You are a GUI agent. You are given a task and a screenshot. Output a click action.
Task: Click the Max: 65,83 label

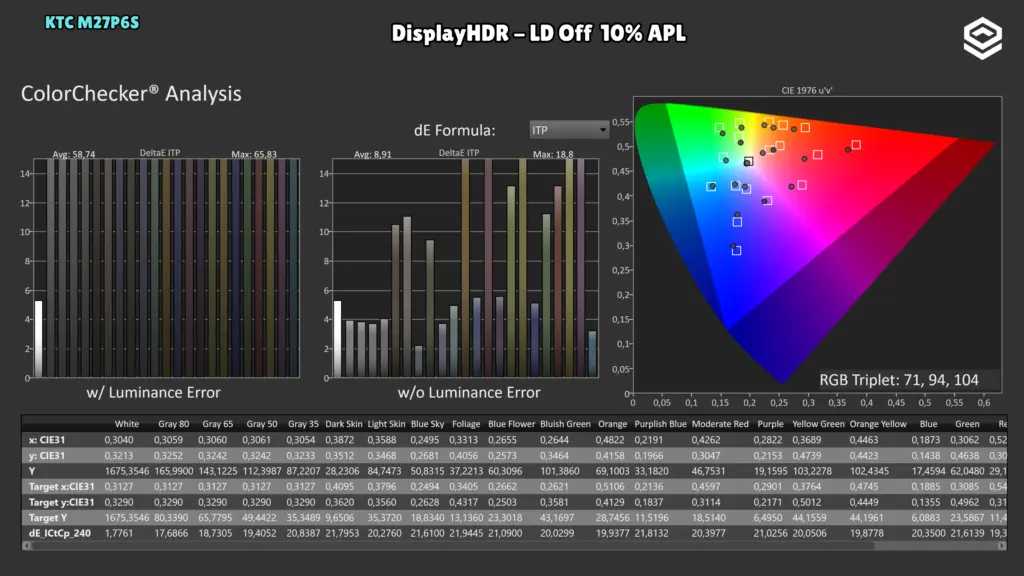pos(254,154)
